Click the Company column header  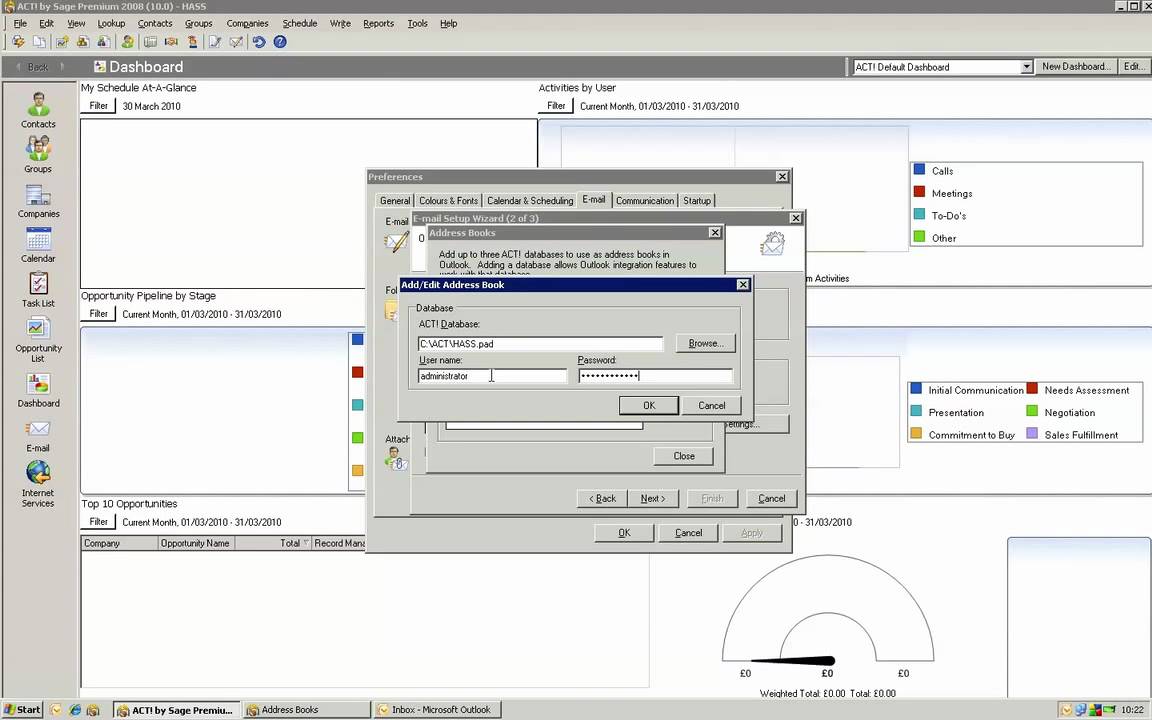click(119, 543)
